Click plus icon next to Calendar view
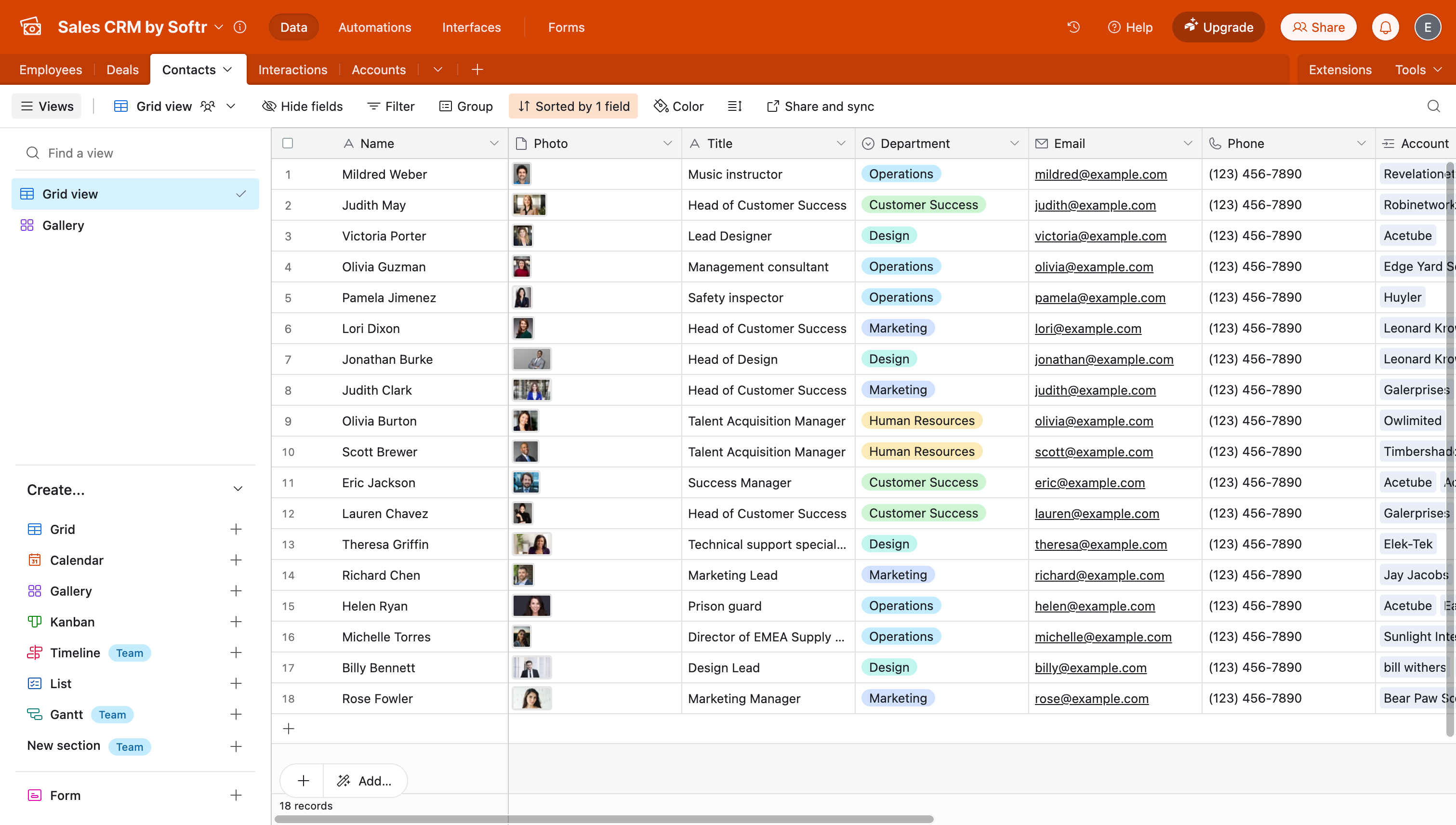This screenshot has width=1456, height=825. 236,560
